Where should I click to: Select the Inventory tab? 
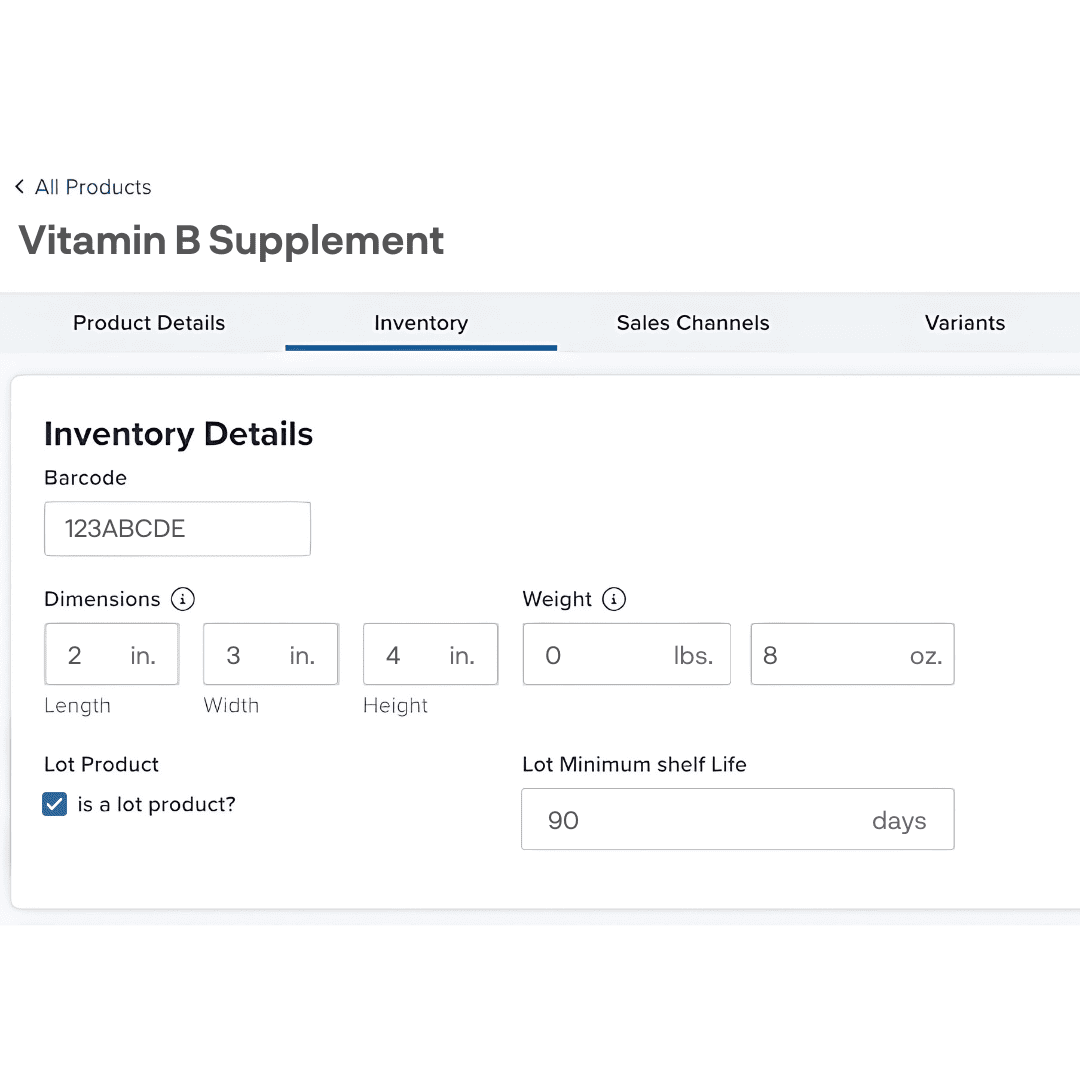click(421, 323)
